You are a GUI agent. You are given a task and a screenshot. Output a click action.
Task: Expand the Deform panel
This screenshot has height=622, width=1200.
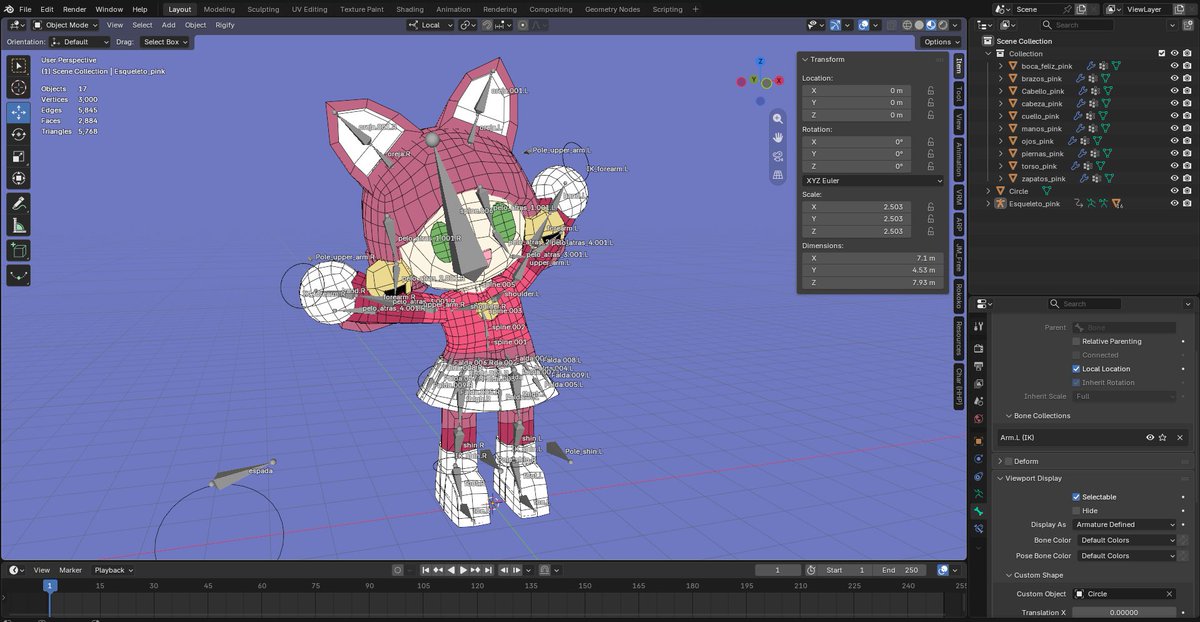click(1001, 461)
